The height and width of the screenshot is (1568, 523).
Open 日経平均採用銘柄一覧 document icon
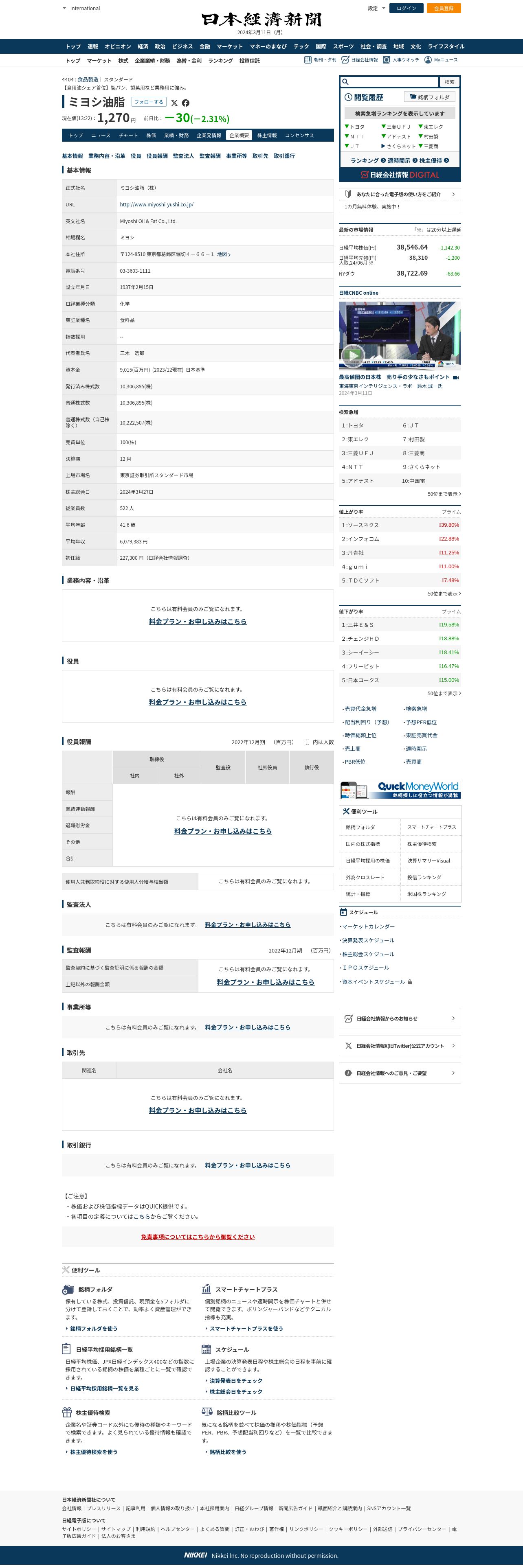[x=66, y=1349]
